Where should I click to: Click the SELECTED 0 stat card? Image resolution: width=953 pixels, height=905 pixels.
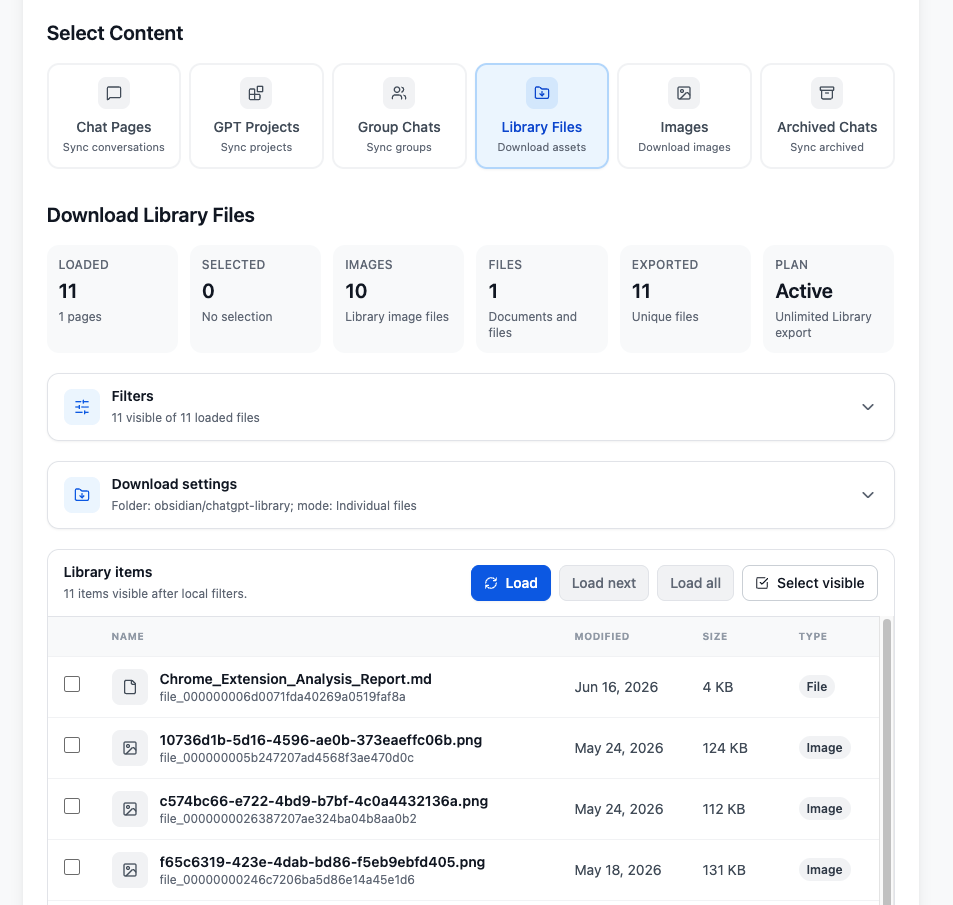point(255,298)
